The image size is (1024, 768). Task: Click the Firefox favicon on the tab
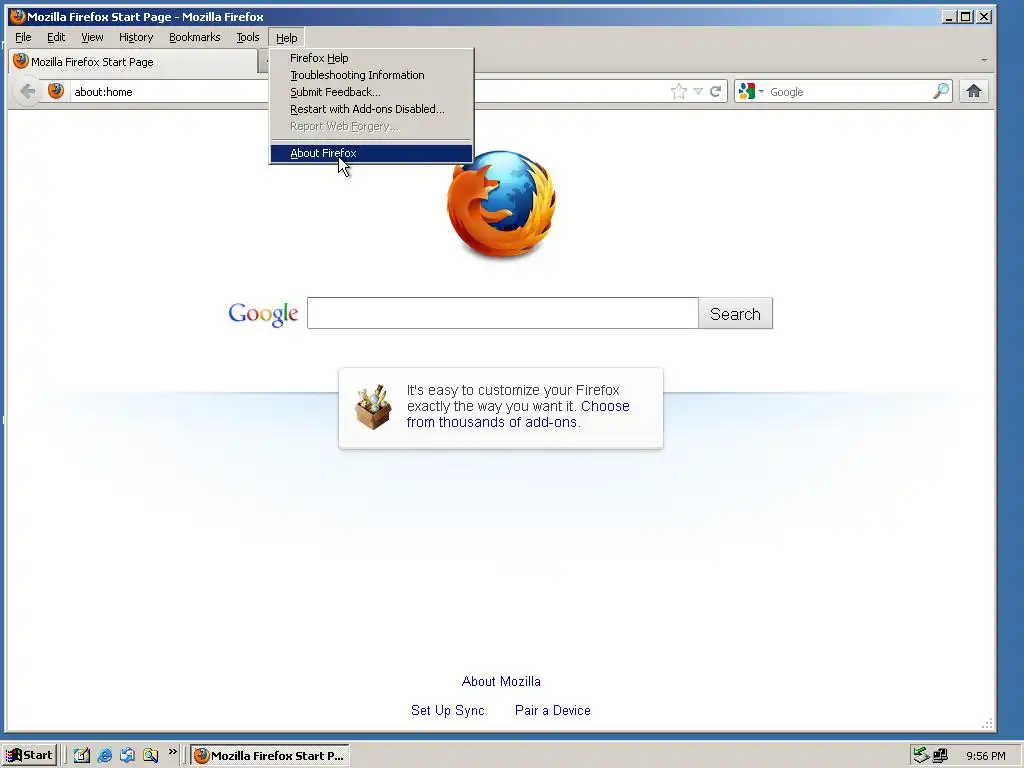(21, 61)
